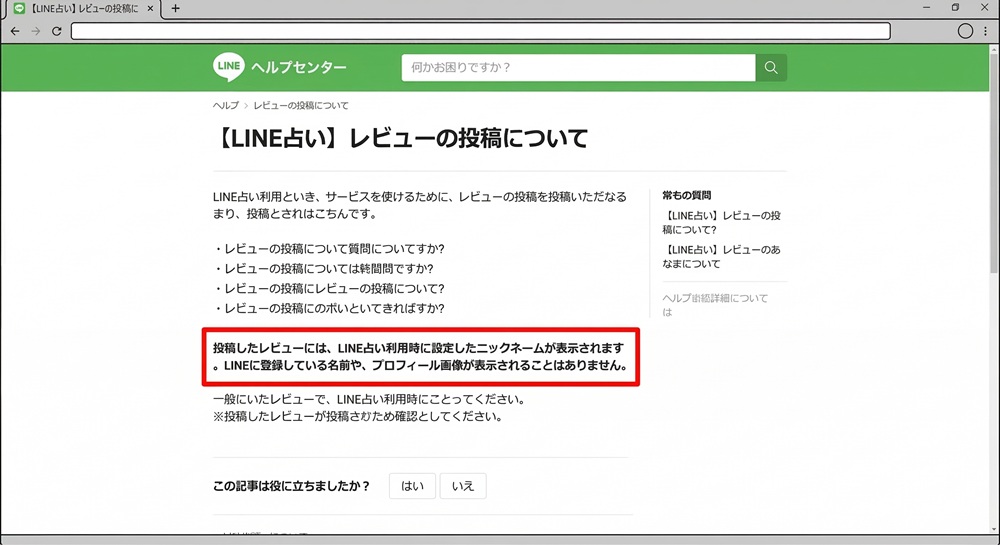
Task: Minimize the browser window
Action: [x=927, y=8]
